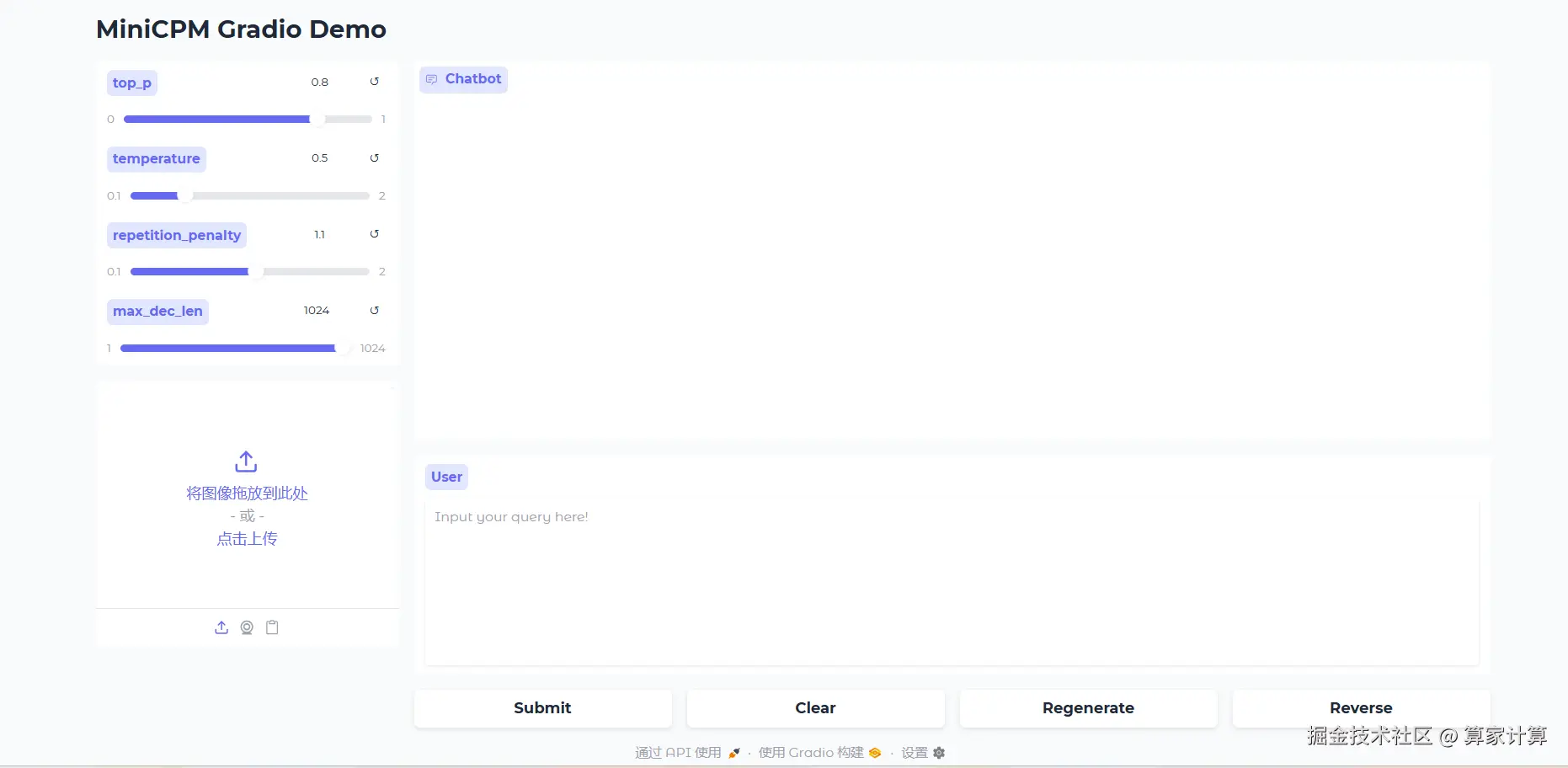The image size is (1568, 768).
Task: Click the API rocket icon in footer
Action: pyautogui.click(x=734, y=753)
